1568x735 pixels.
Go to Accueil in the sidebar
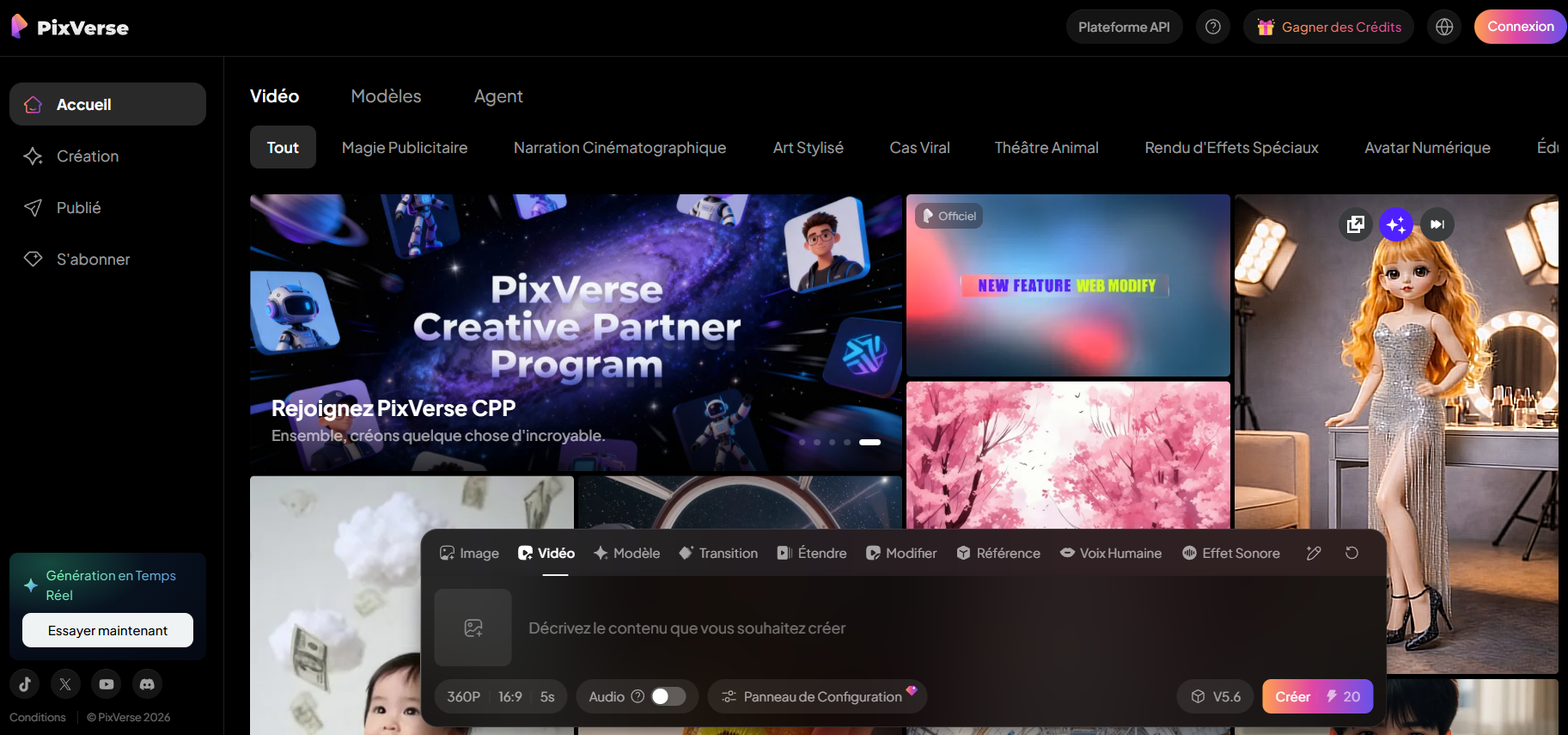tap(107, 104)
